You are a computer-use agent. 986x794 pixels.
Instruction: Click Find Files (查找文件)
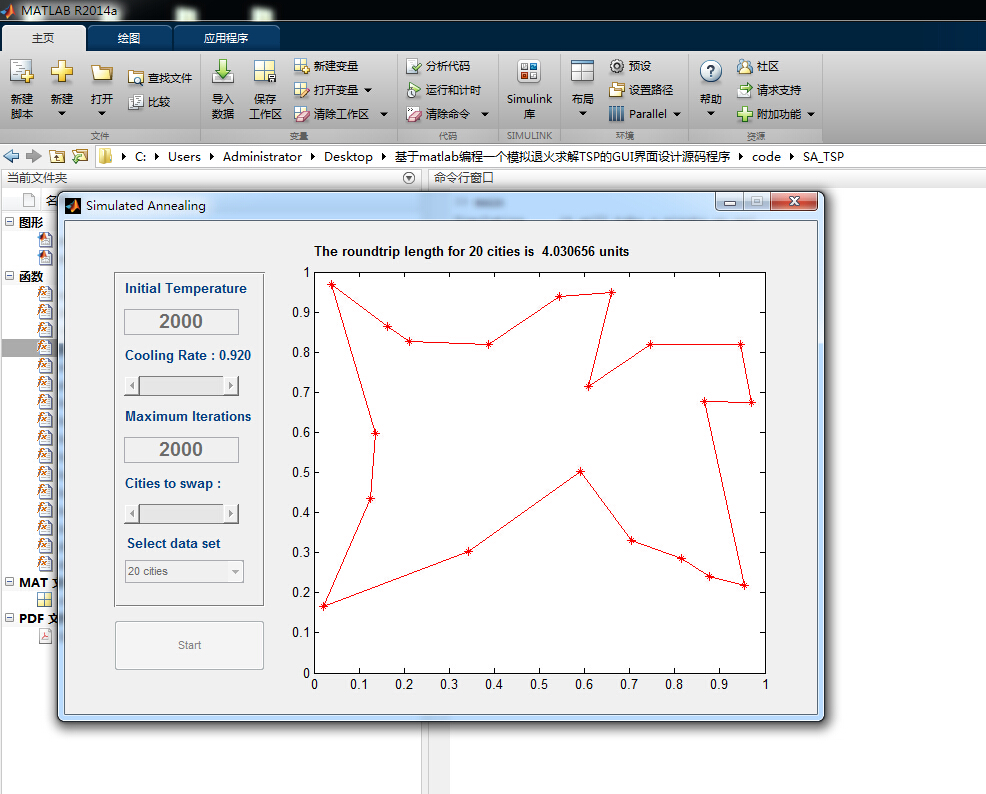(160, 77)
